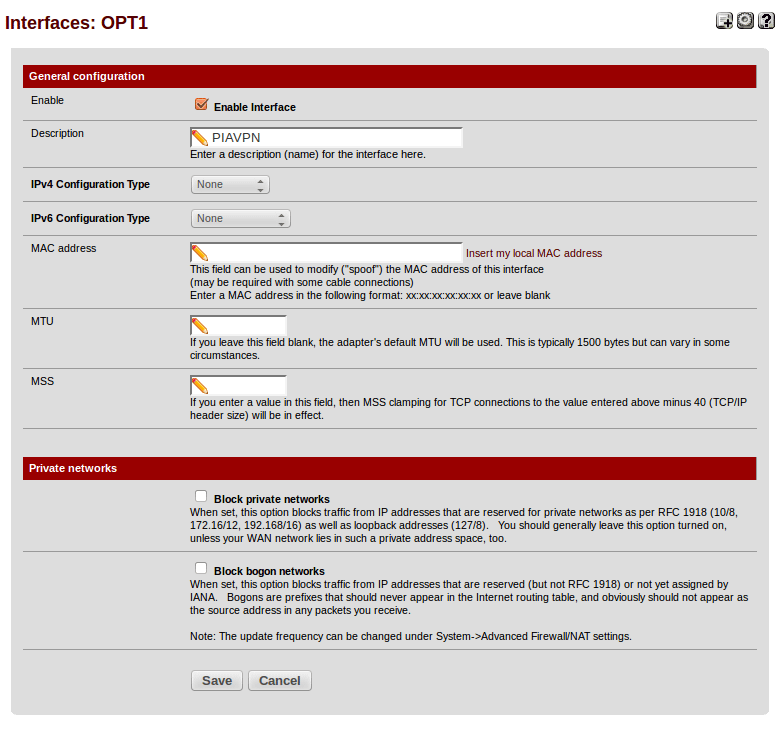
Task: Click the related log entries icon in the header
Action: [x=724, y=20]
